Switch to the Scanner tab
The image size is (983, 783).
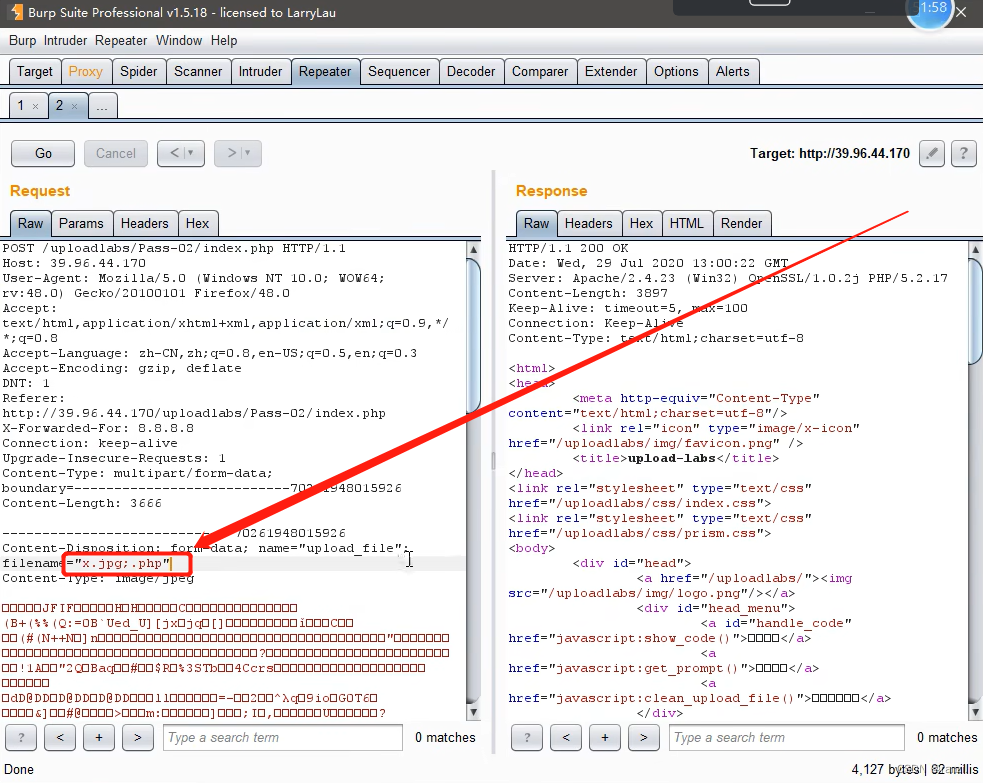point(198,71)
